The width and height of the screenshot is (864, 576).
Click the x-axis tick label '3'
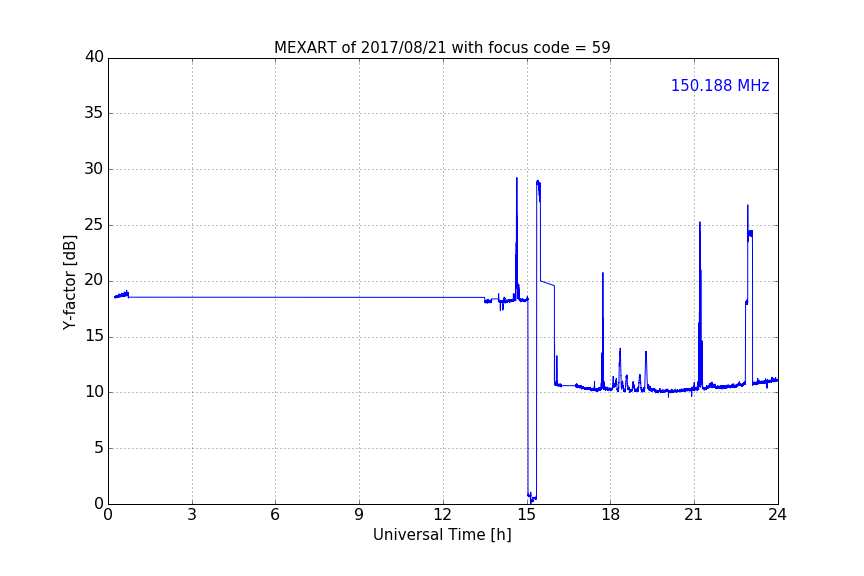tap(192, 515)
